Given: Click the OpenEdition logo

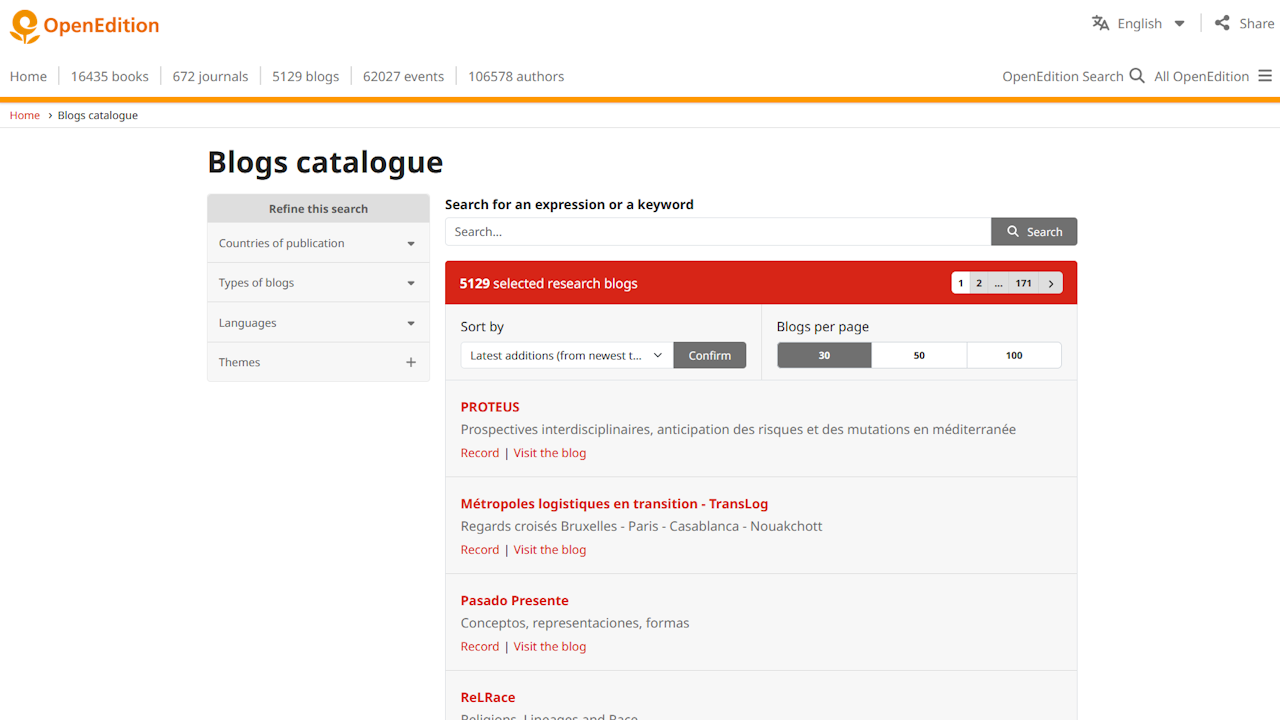Looking at the screenshot, I should 84,26.
